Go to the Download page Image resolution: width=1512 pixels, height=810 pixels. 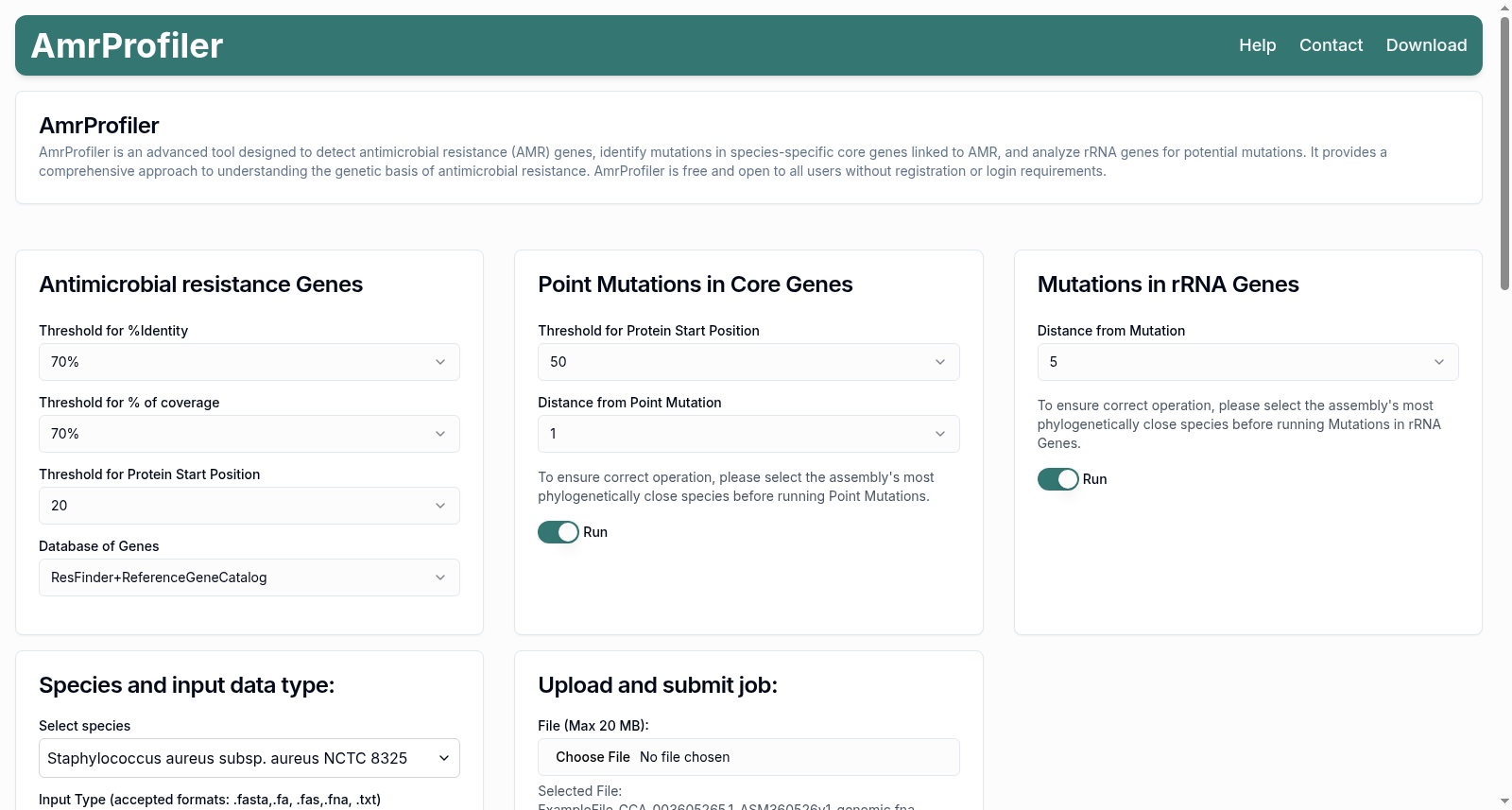pos(1426,45)
